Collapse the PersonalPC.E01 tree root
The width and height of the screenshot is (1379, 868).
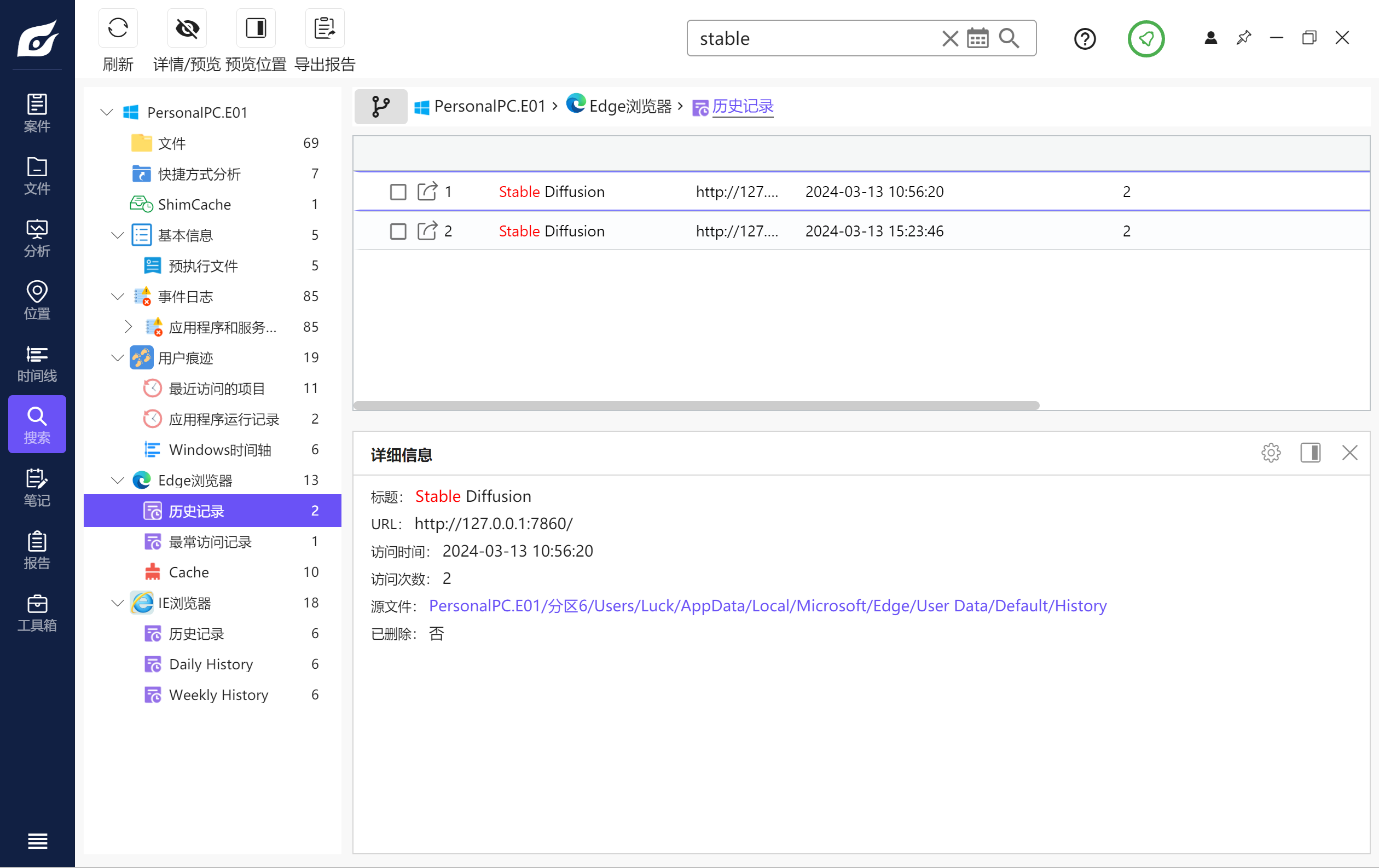click(x=107, y=112)
